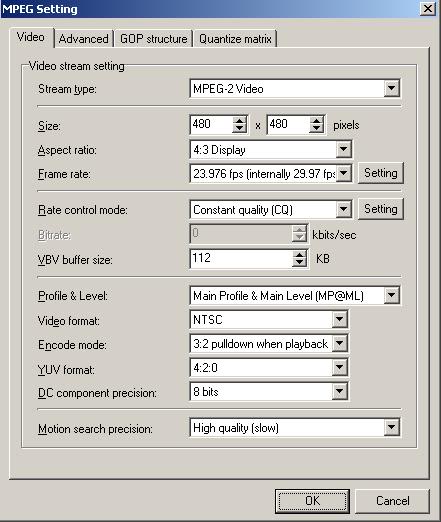The image size is (441, 522).
Task: Open the Video format NTSC dropdown
Action: (x=339, y=320)
